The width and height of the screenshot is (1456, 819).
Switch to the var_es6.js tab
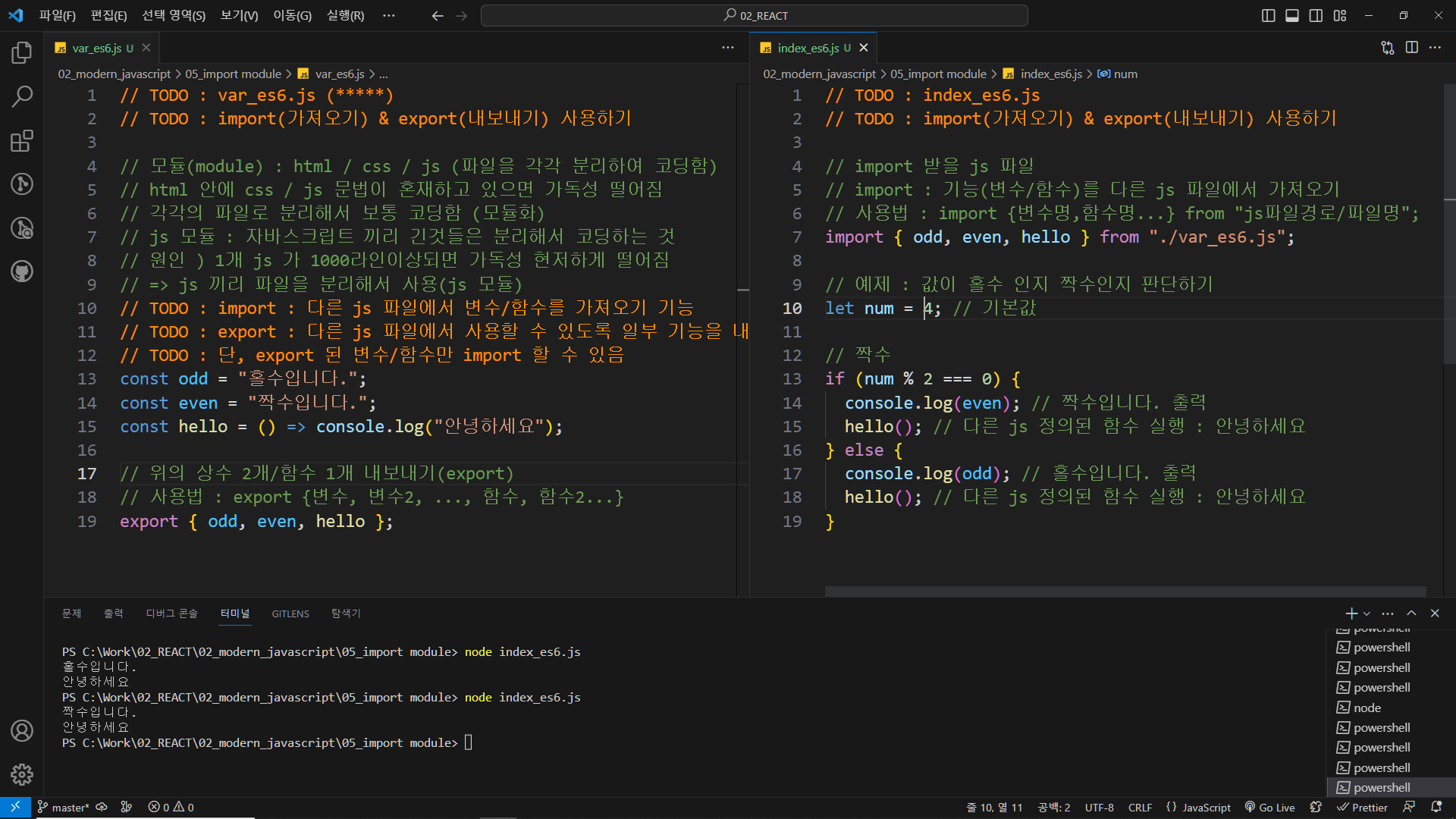(x=96, y=48)
